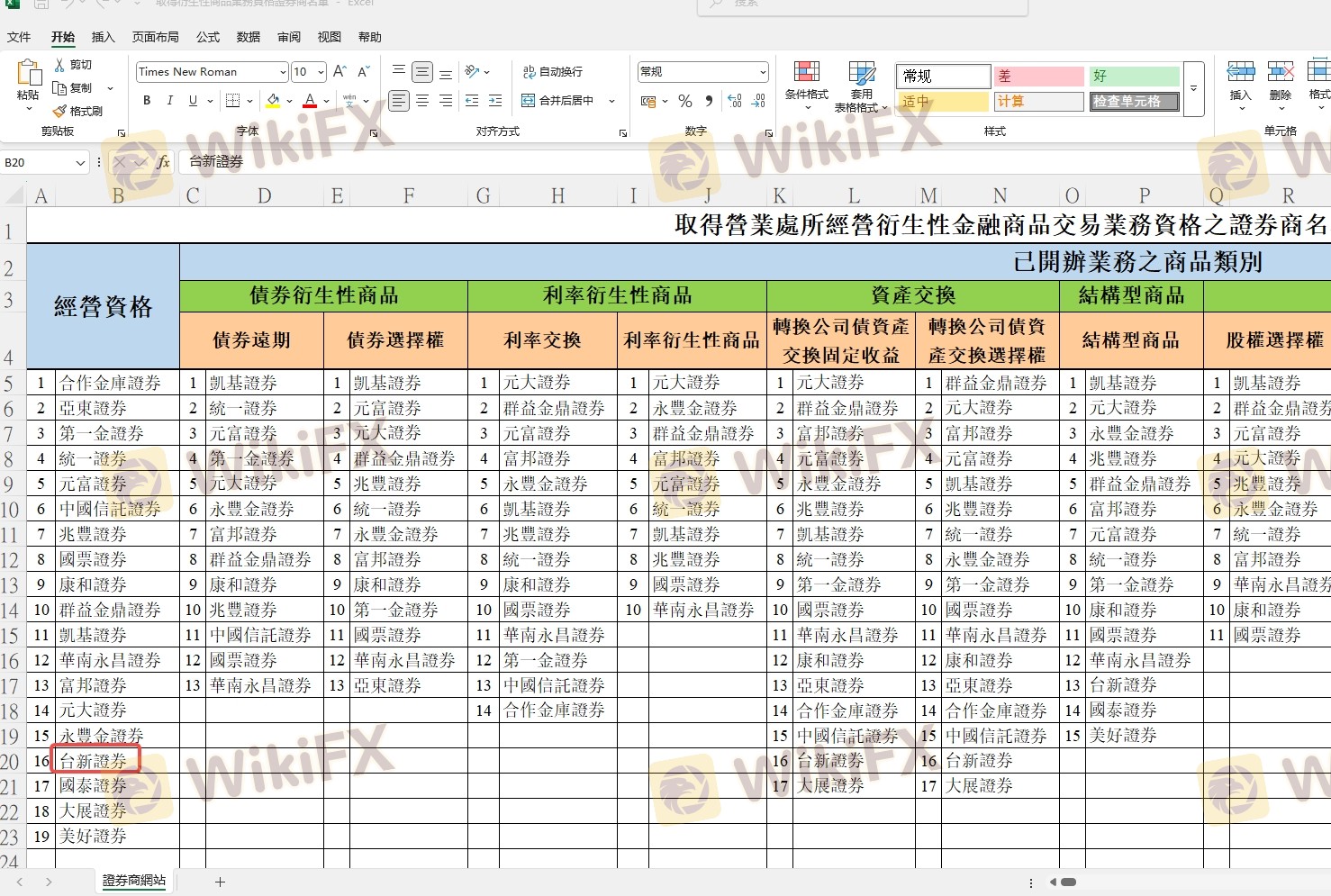Screen dimensions: 1331x896
Task: Add a new sheet with plus icon
Action: (x=220, y=882)
